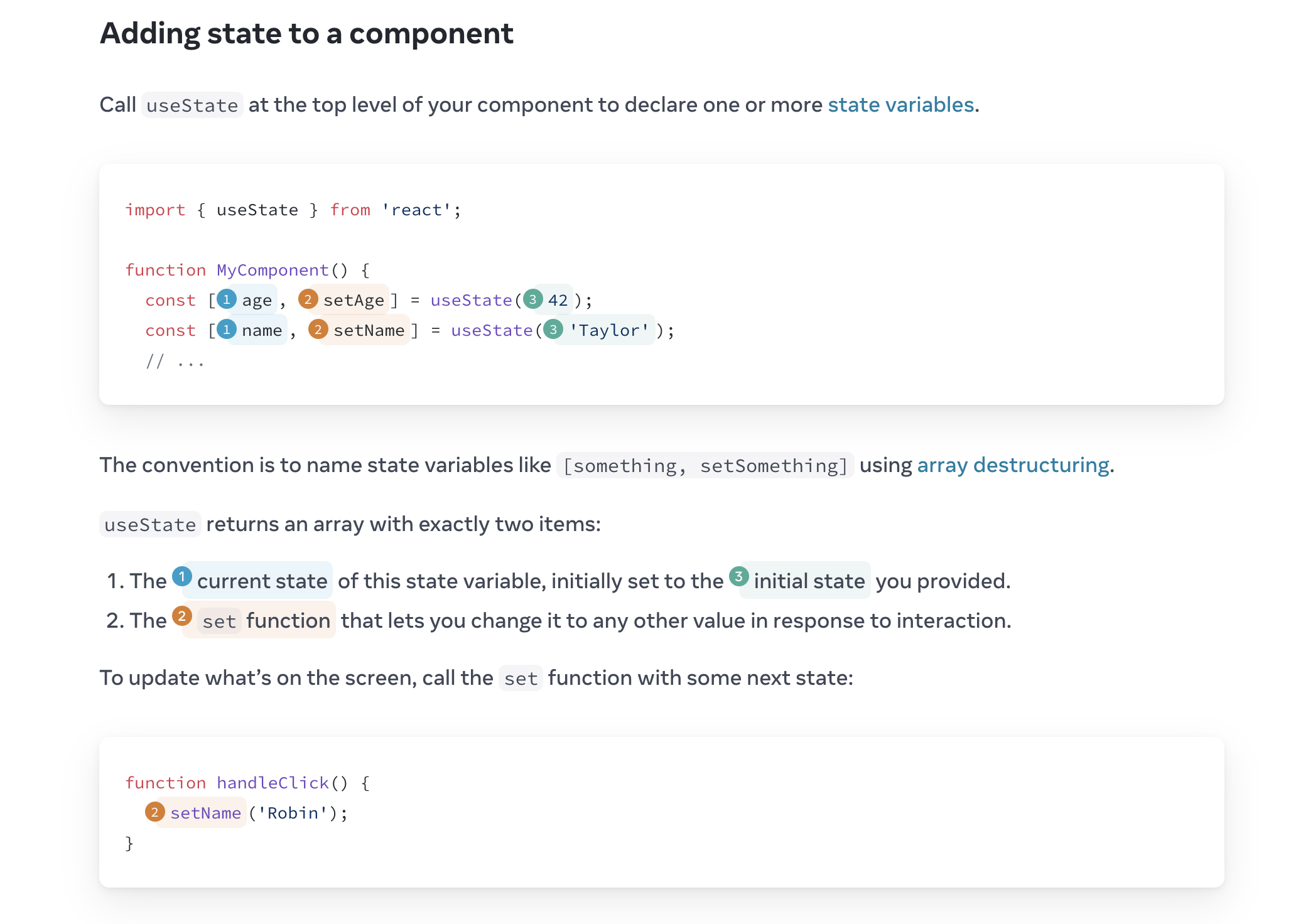Viewport: 1291px width, 924px height.
Task: Click the green 3 badge beside 42
Action: click(x=532, y=299)
